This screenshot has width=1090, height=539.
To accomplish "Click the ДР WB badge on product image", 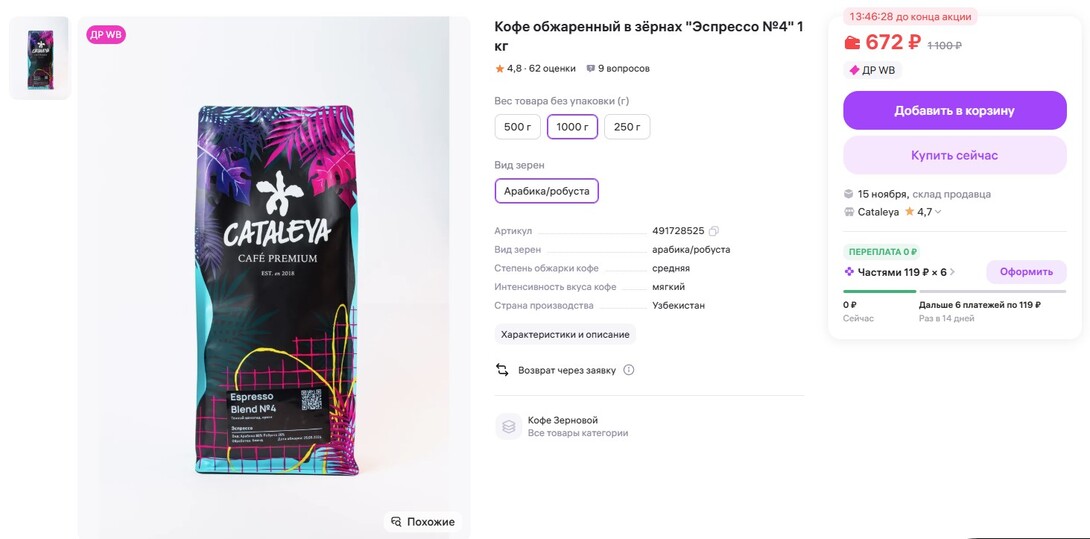I will click(106, 35).
